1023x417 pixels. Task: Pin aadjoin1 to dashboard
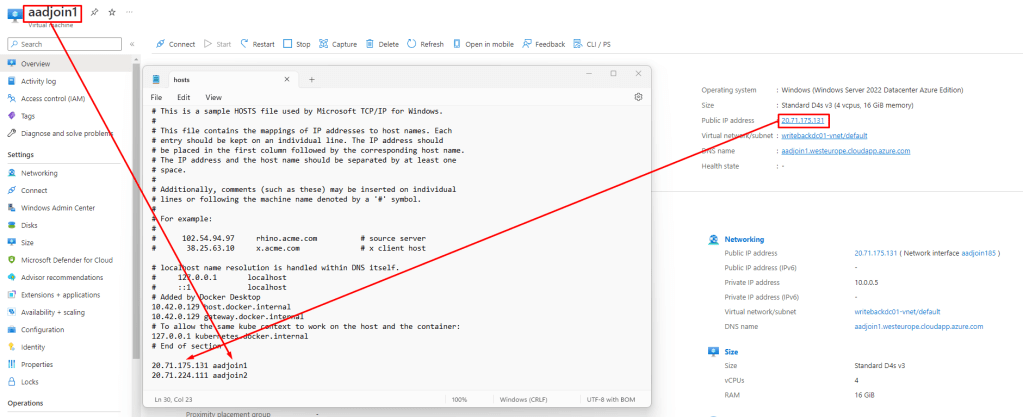pos(93,11)
